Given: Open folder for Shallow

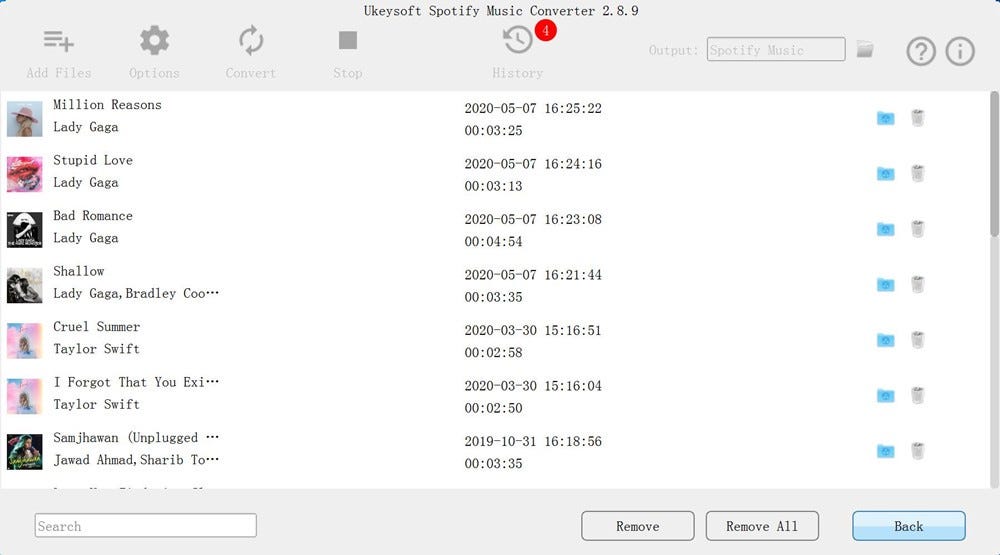Looking at the screenshot, I should 885,285.
